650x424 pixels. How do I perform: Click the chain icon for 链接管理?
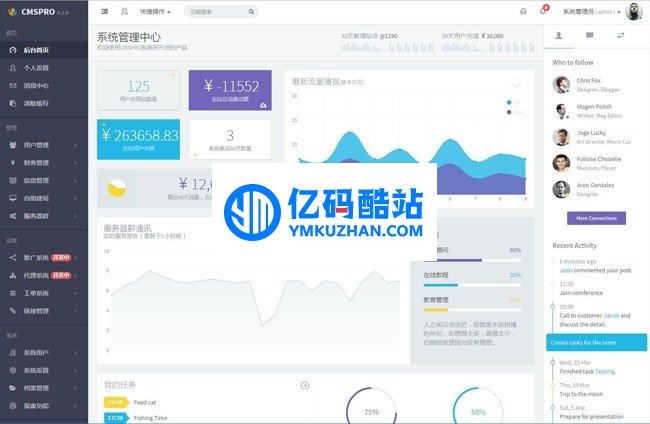(13, 311)
